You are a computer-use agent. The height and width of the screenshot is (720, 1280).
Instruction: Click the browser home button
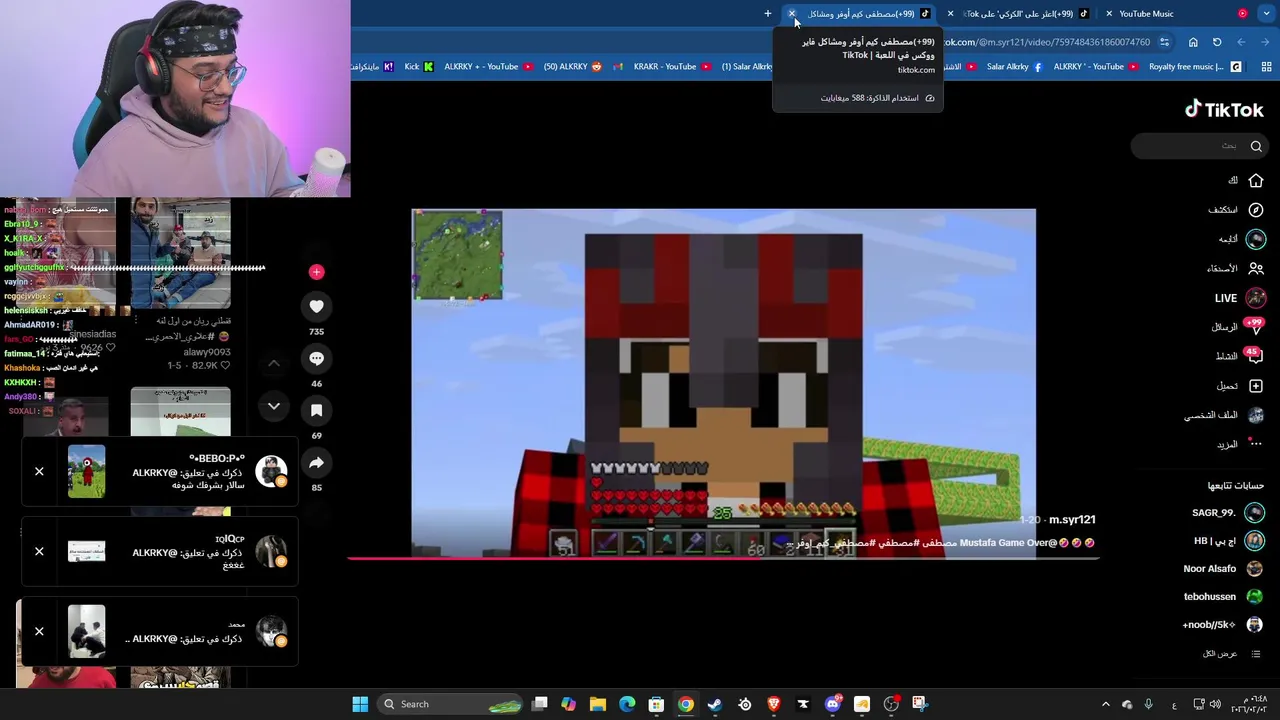(x=1193, y=42)
